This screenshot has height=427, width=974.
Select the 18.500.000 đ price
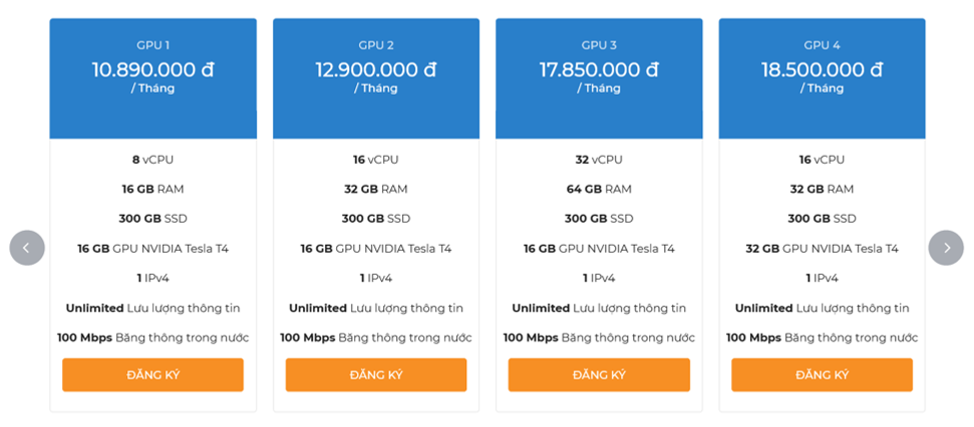[822, 70]
